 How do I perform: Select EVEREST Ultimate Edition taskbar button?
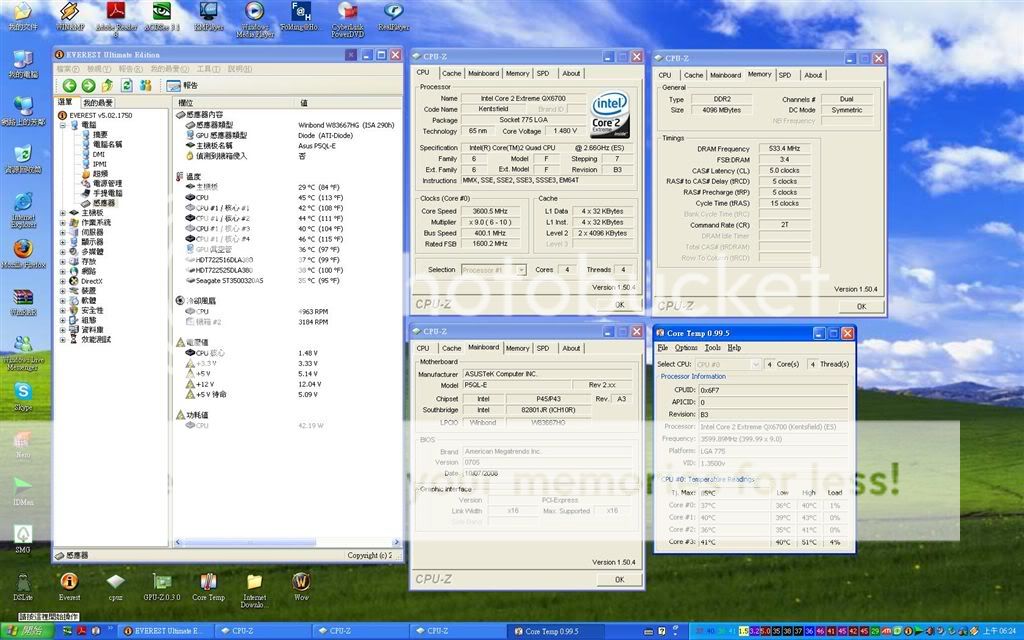[163, 631]
